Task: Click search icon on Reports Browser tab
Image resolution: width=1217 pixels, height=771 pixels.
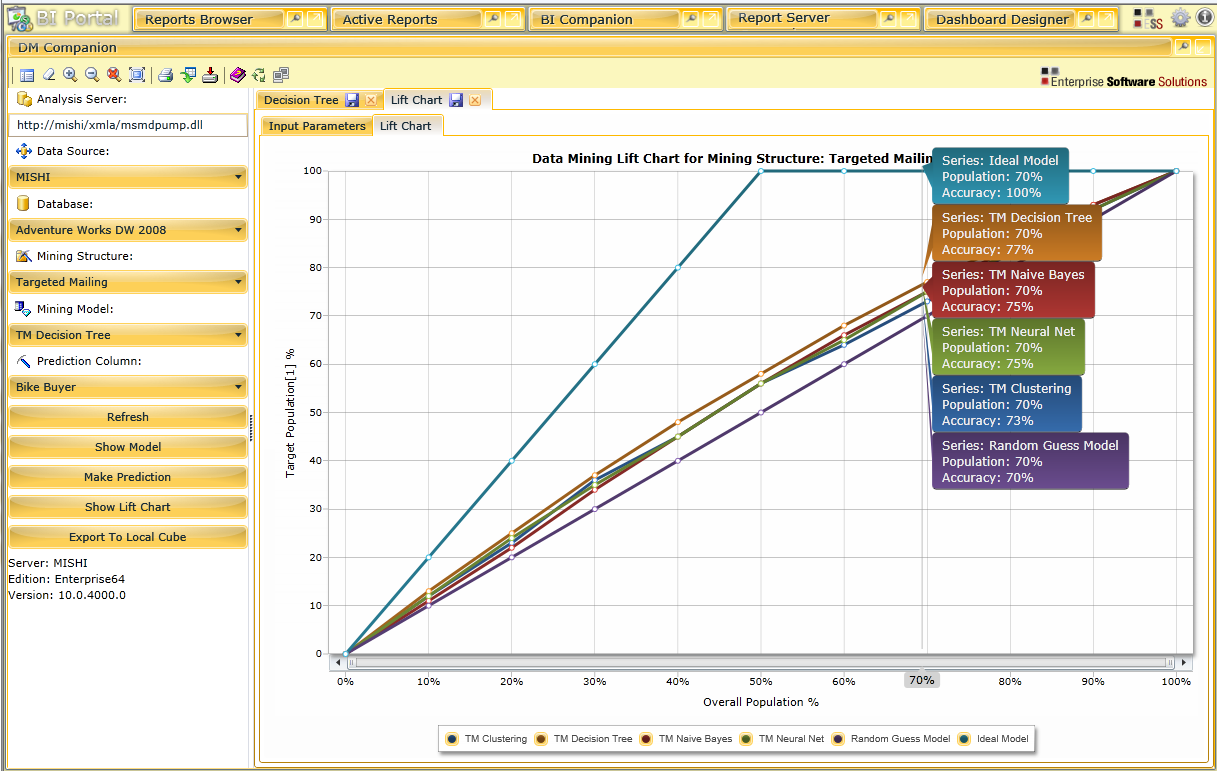Action: [294, 19]
